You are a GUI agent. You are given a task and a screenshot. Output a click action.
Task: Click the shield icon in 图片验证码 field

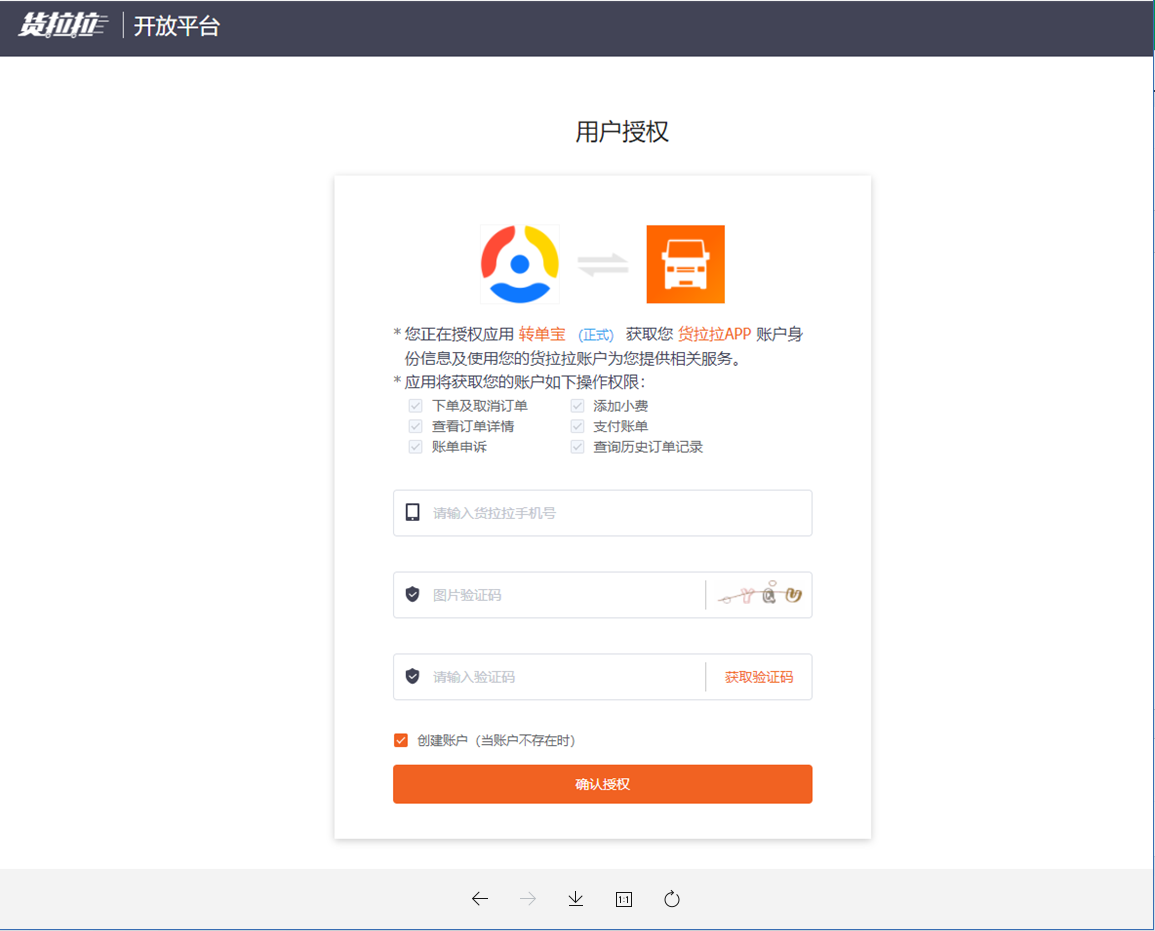click(412, 594)
